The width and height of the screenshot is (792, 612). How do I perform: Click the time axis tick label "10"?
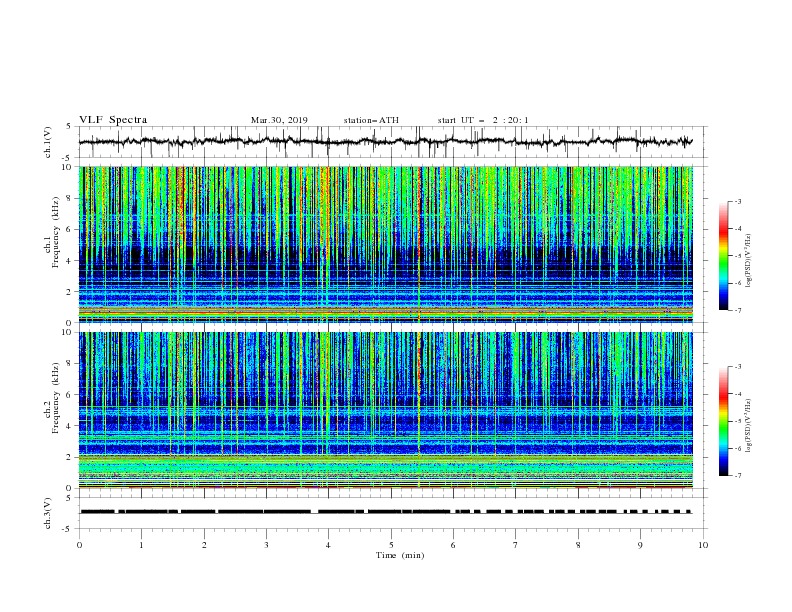click(x=703, y=545)
